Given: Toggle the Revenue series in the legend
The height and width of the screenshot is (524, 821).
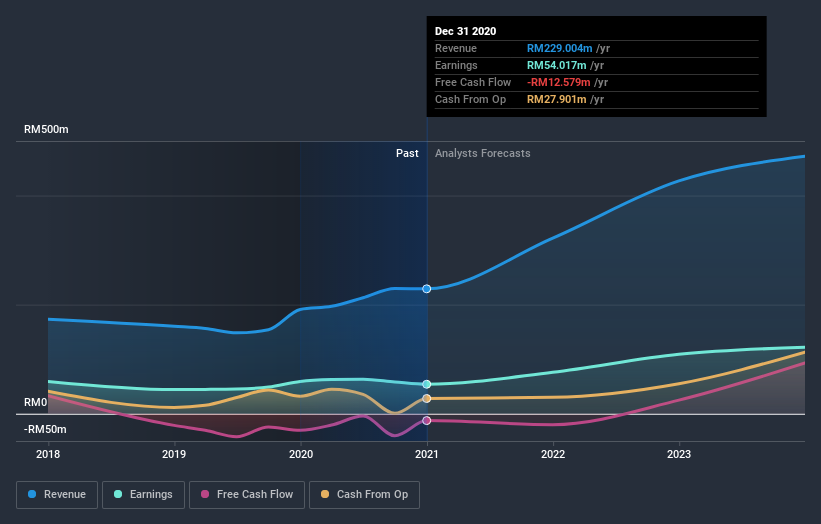Looking at the screenshot, I should coord(57,495).
